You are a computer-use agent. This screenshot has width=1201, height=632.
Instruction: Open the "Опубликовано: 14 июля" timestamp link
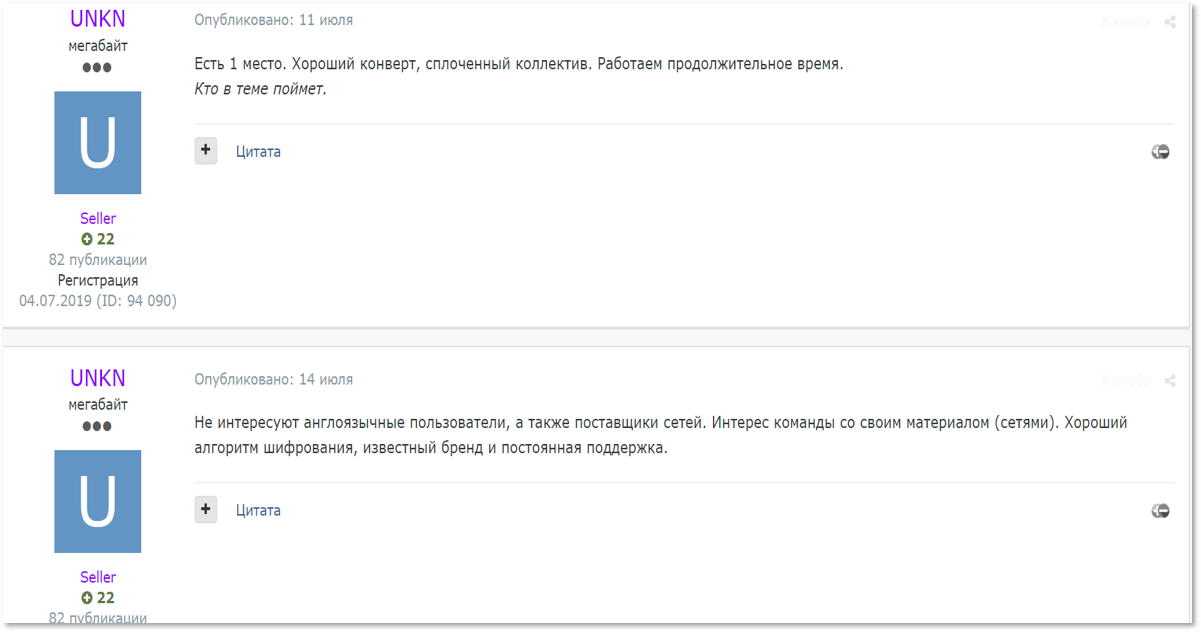(273, 380)
